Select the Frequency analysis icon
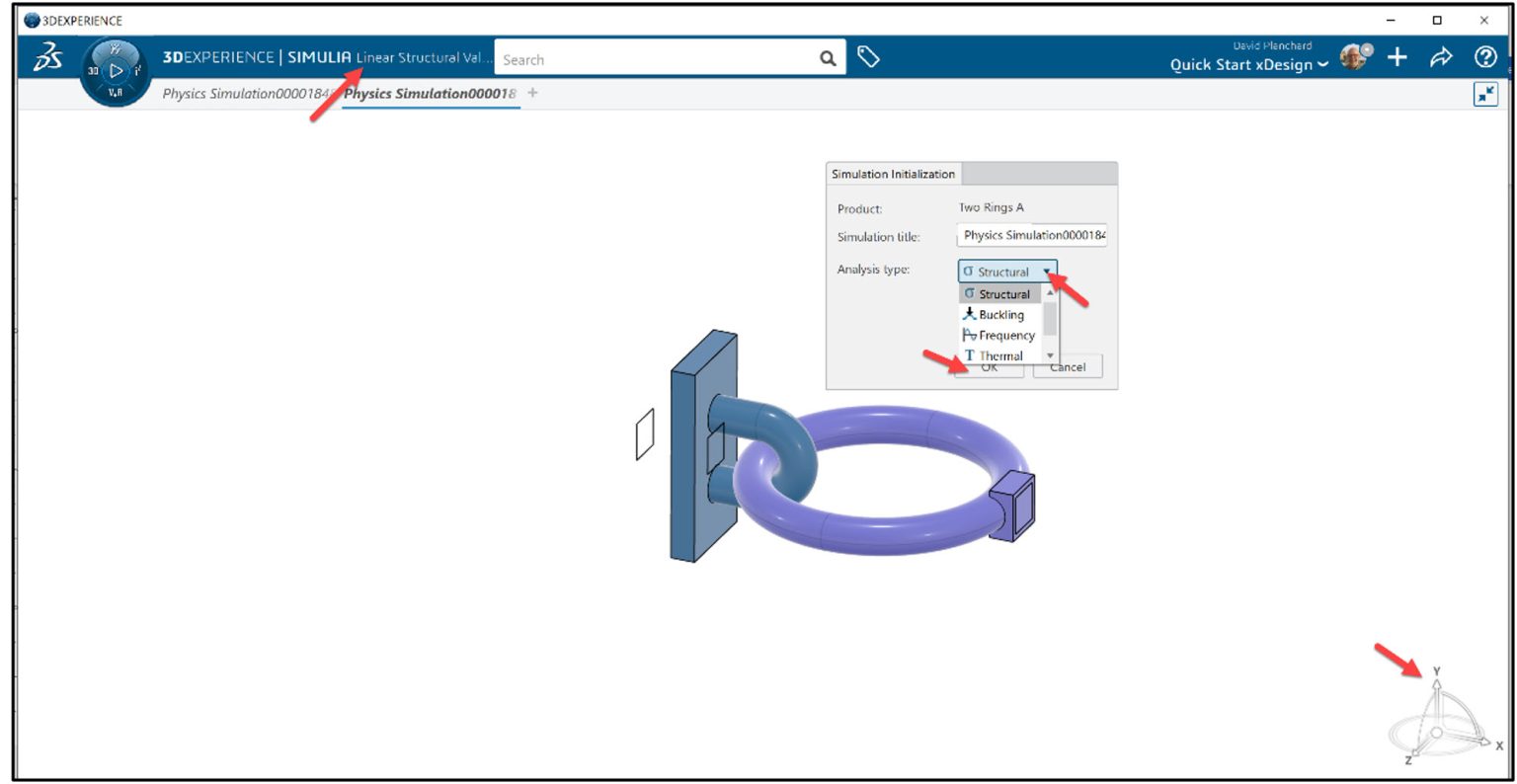 point(969,336)
